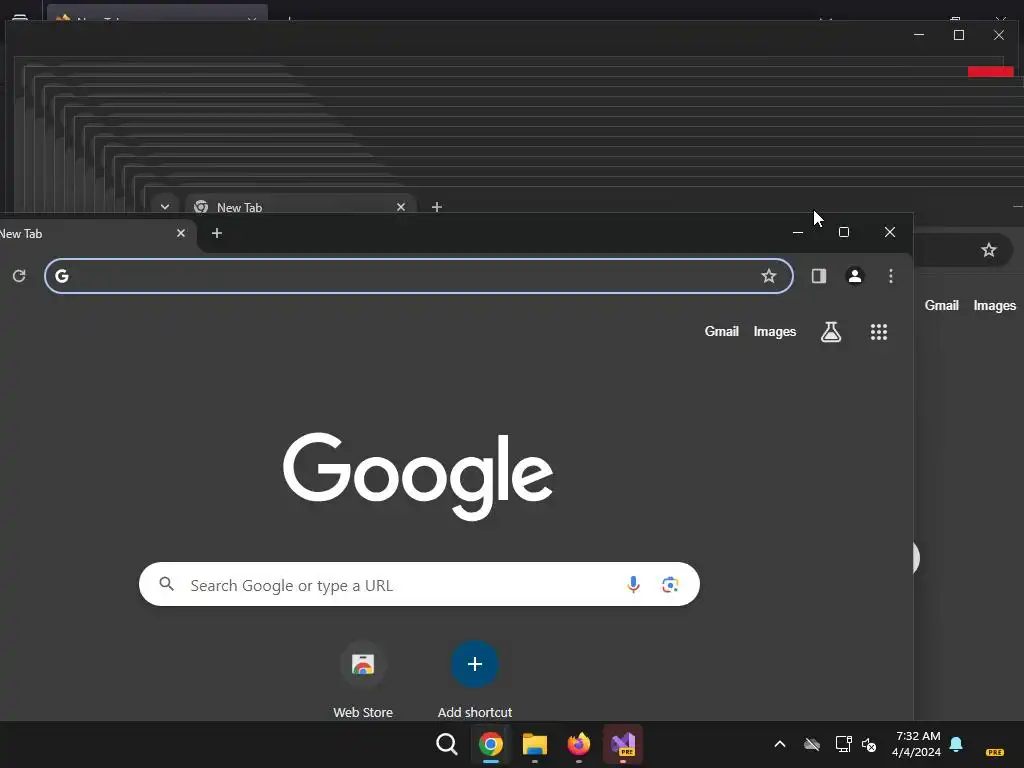
Task: Click the PRE badge icon in the tray corner
Action: [x=995, y=752]
